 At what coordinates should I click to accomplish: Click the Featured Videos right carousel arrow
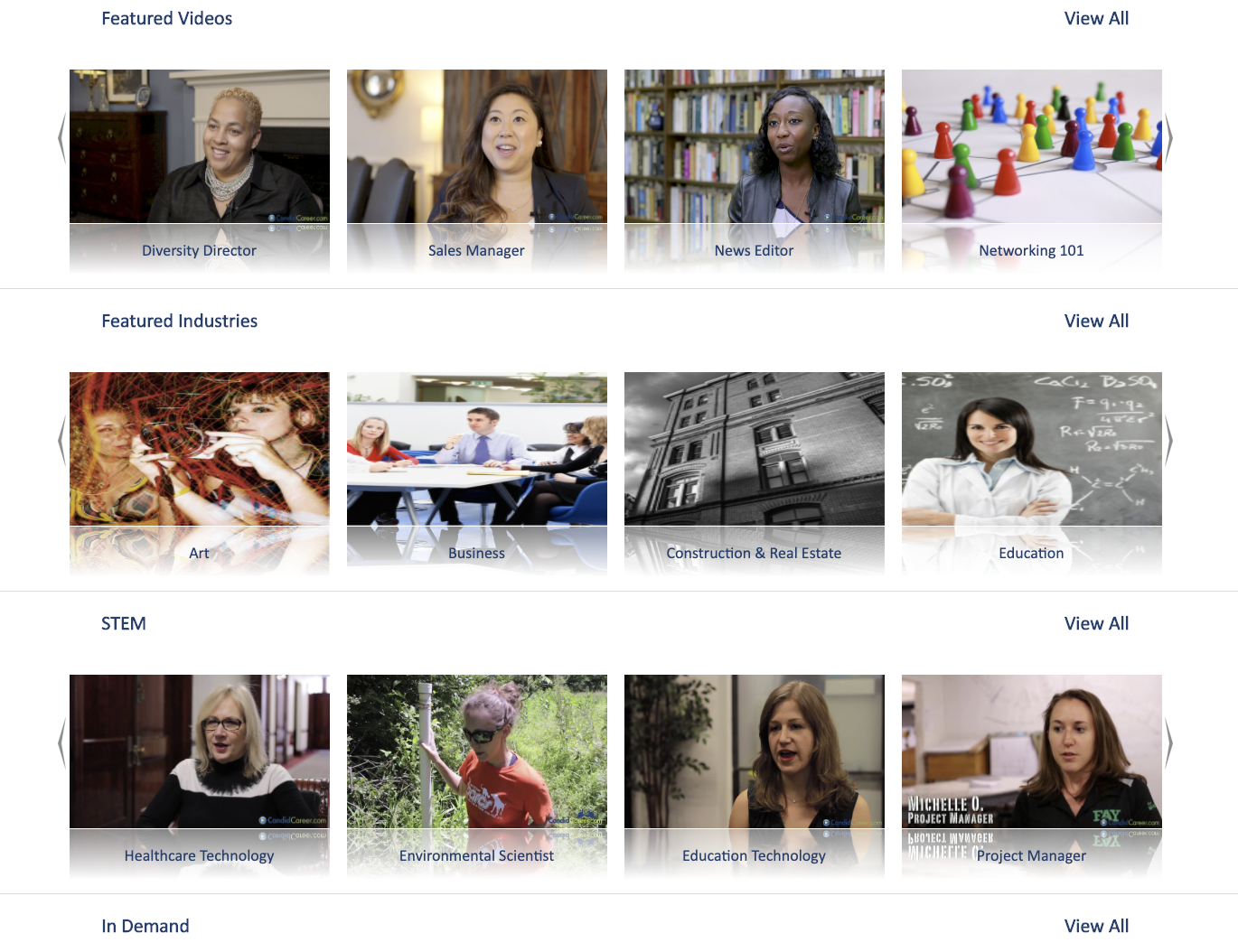coord(1168,138)
